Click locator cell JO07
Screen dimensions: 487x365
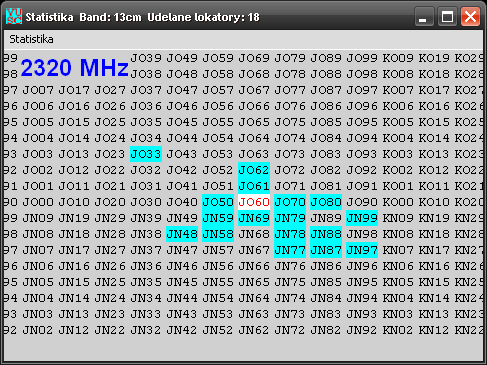click(x=38, y=90)
